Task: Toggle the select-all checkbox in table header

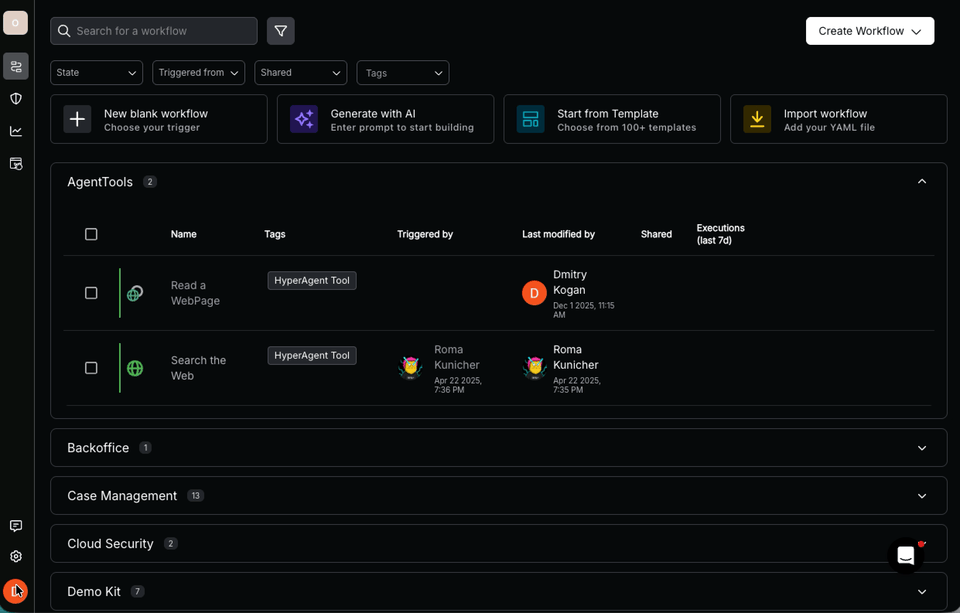Action: click(91, 234)
